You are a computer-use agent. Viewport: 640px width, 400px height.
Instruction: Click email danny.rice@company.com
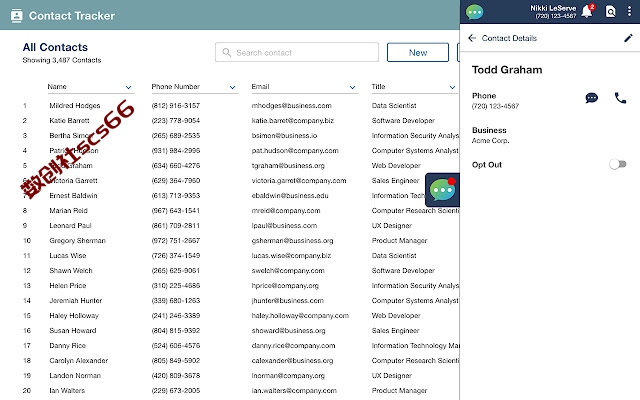pos(293,345)
